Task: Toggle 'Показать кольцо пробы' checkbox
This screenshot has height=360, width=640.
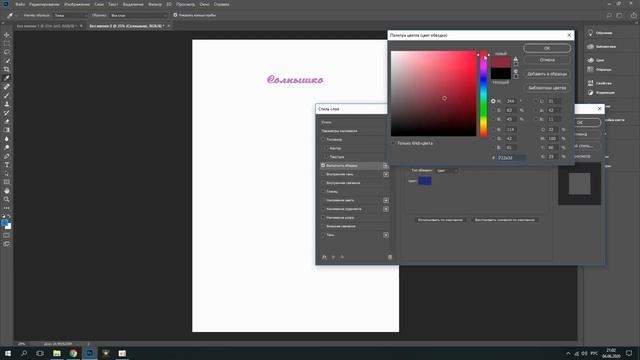Action: [x=175, y=15]
